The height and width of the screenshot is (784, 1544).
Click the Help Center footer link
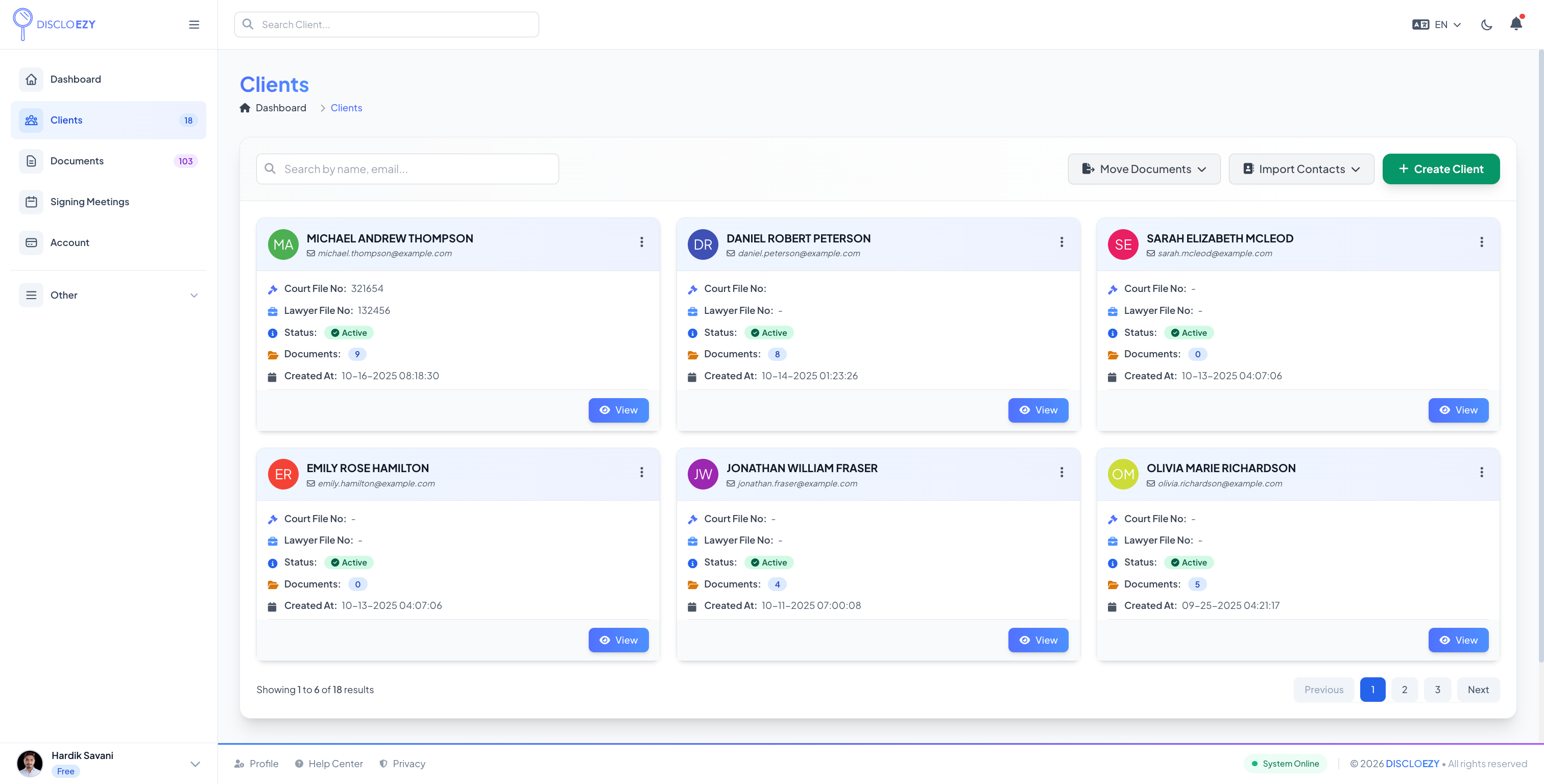point(335,764)
